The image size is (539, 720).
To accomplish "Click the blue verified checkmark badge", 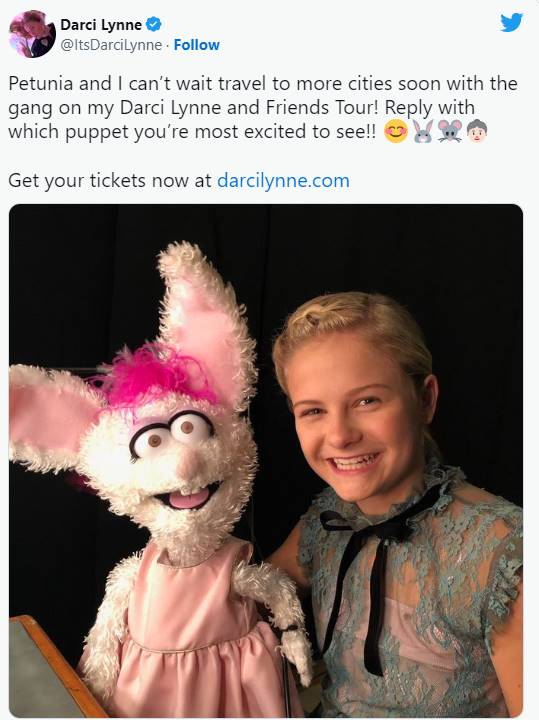I will click(153, 24).
